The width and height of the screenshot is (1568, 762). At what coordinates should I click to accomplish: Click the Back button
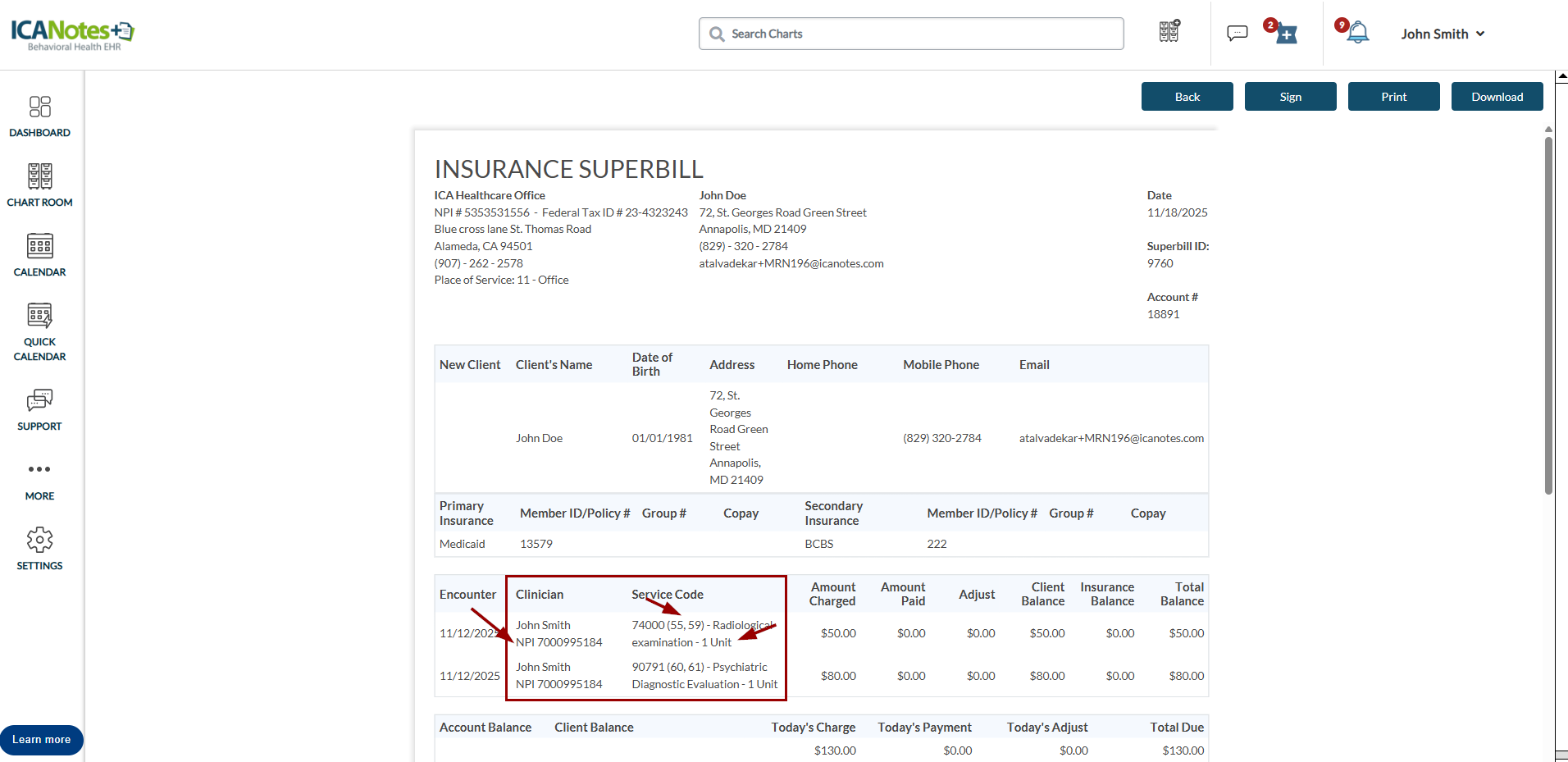[x=1187, y=97]
